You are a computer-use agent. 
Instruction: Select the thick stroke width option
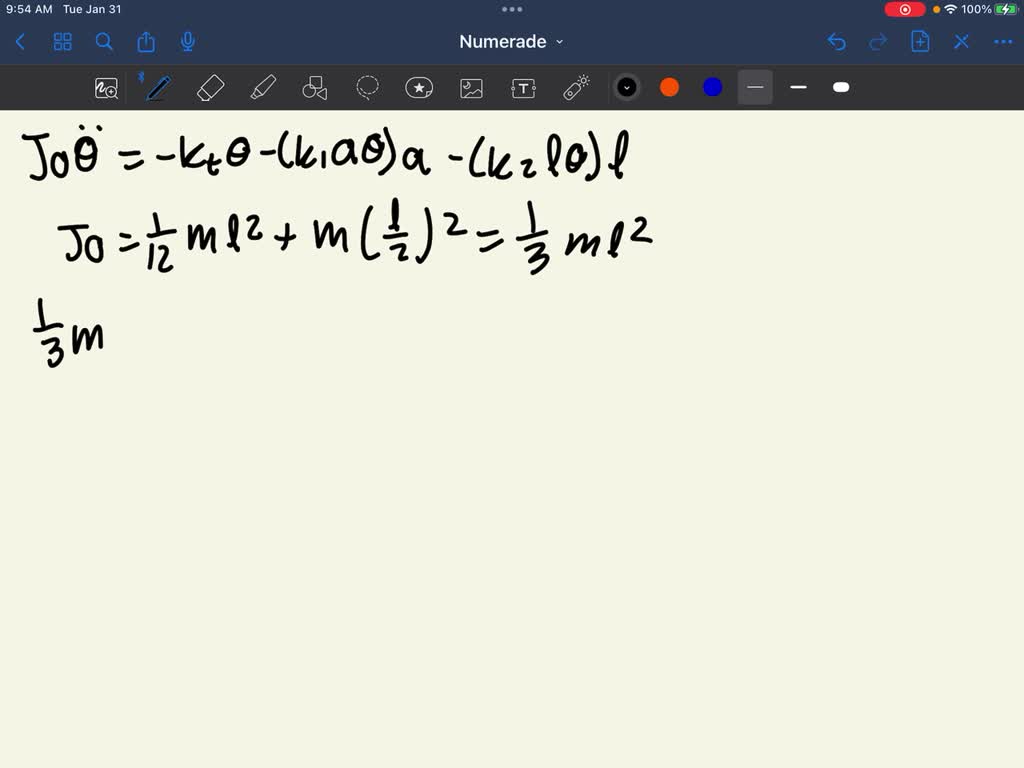click(x=841, y=87)
